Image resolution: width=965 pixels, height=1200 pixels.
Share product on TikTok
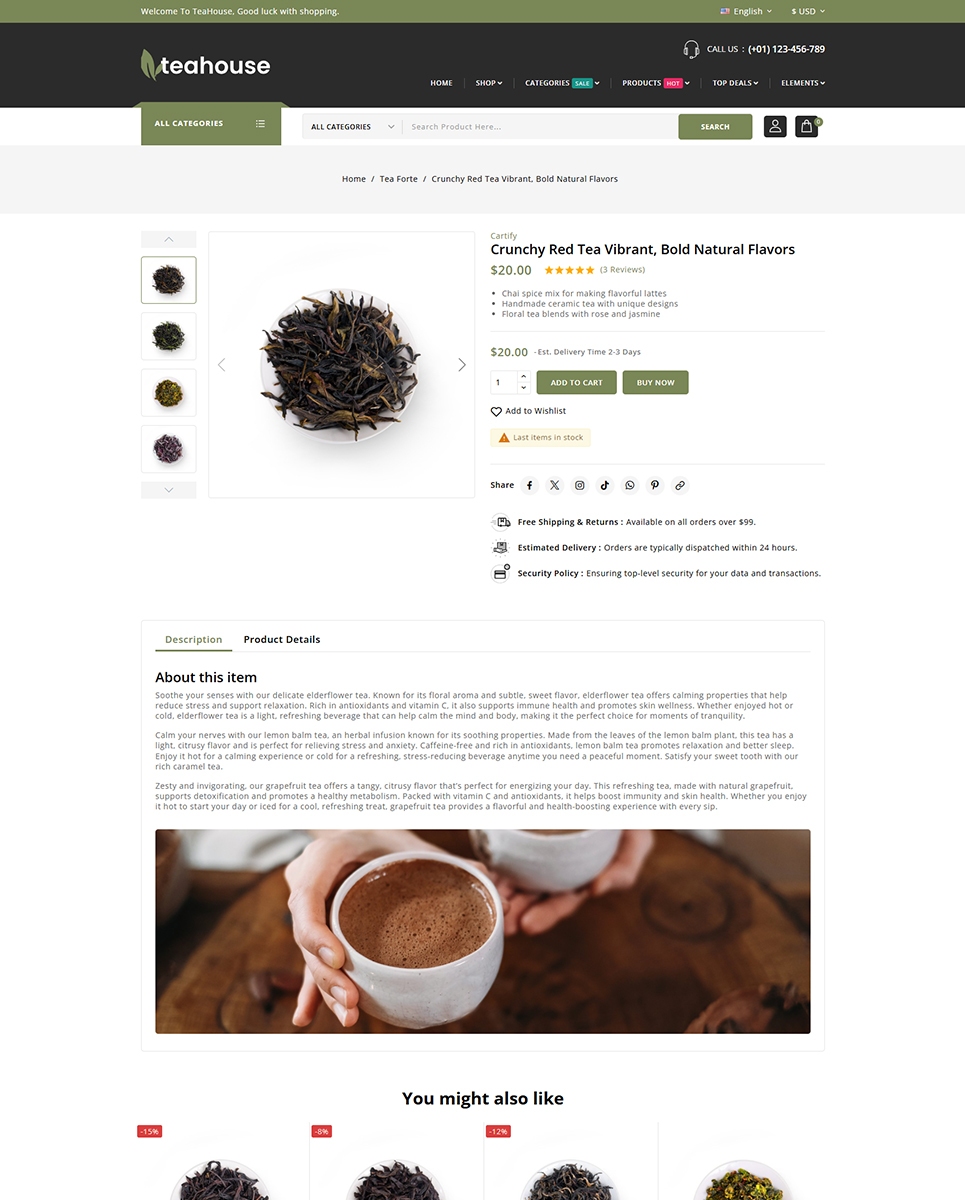click(x=605, y=485)
